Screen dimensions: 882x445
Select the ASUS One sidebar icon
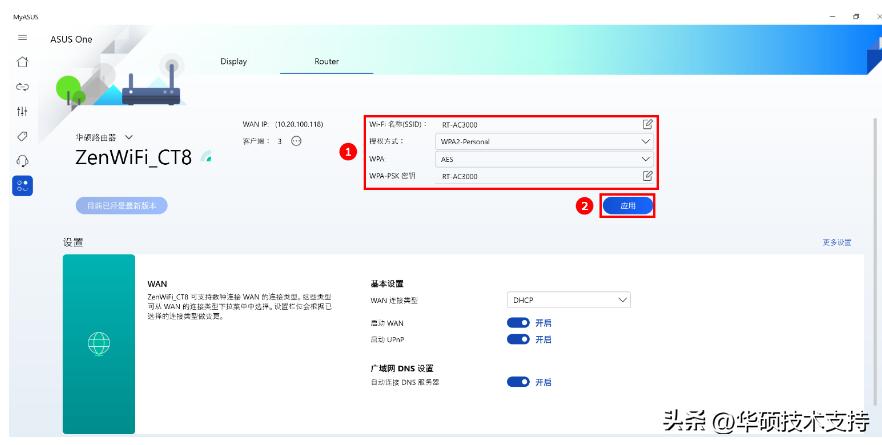click(x=22, y=186)
